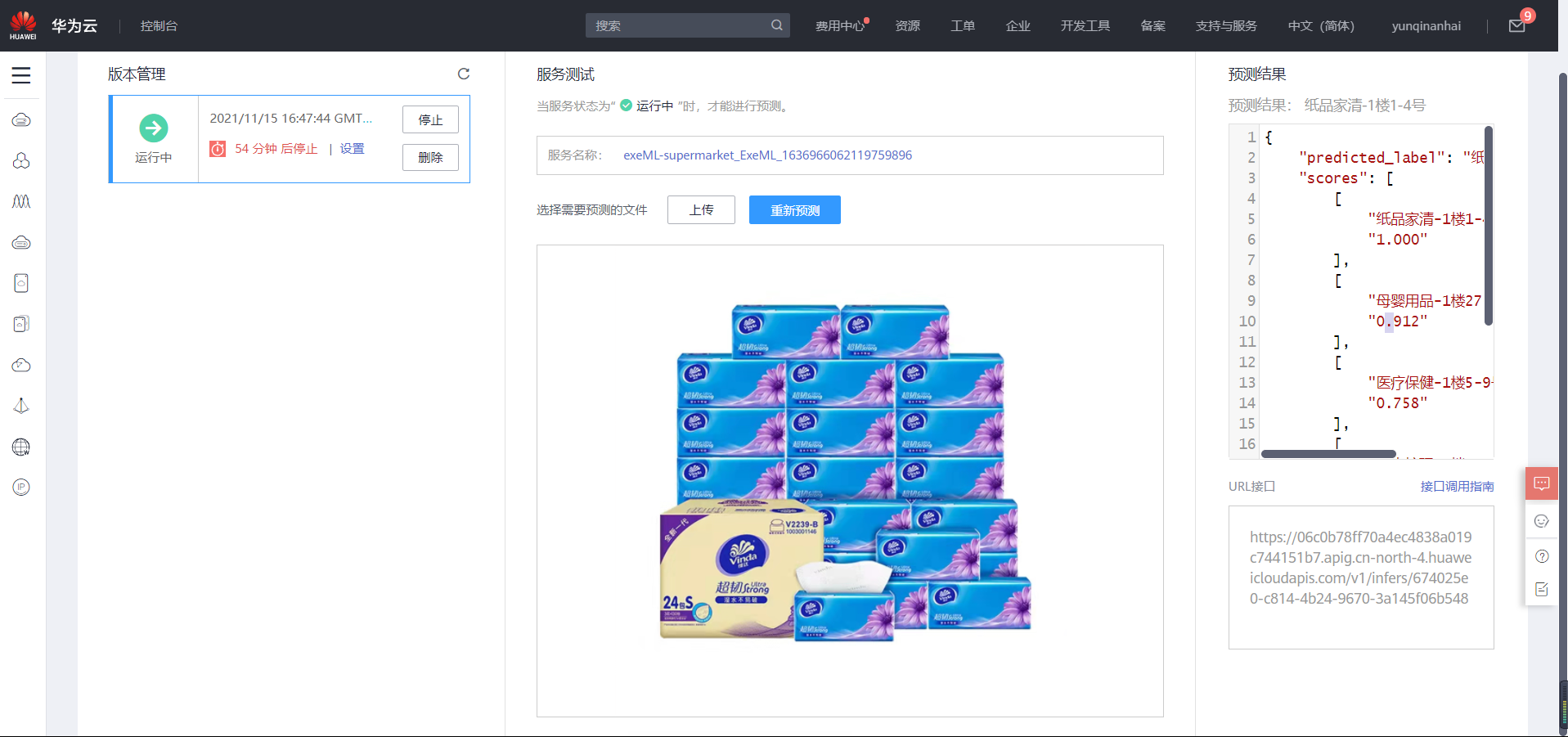Click the 54 分钟 后停止 text
The width and height of the screenshot is (1568, 737).
point(276,149)
